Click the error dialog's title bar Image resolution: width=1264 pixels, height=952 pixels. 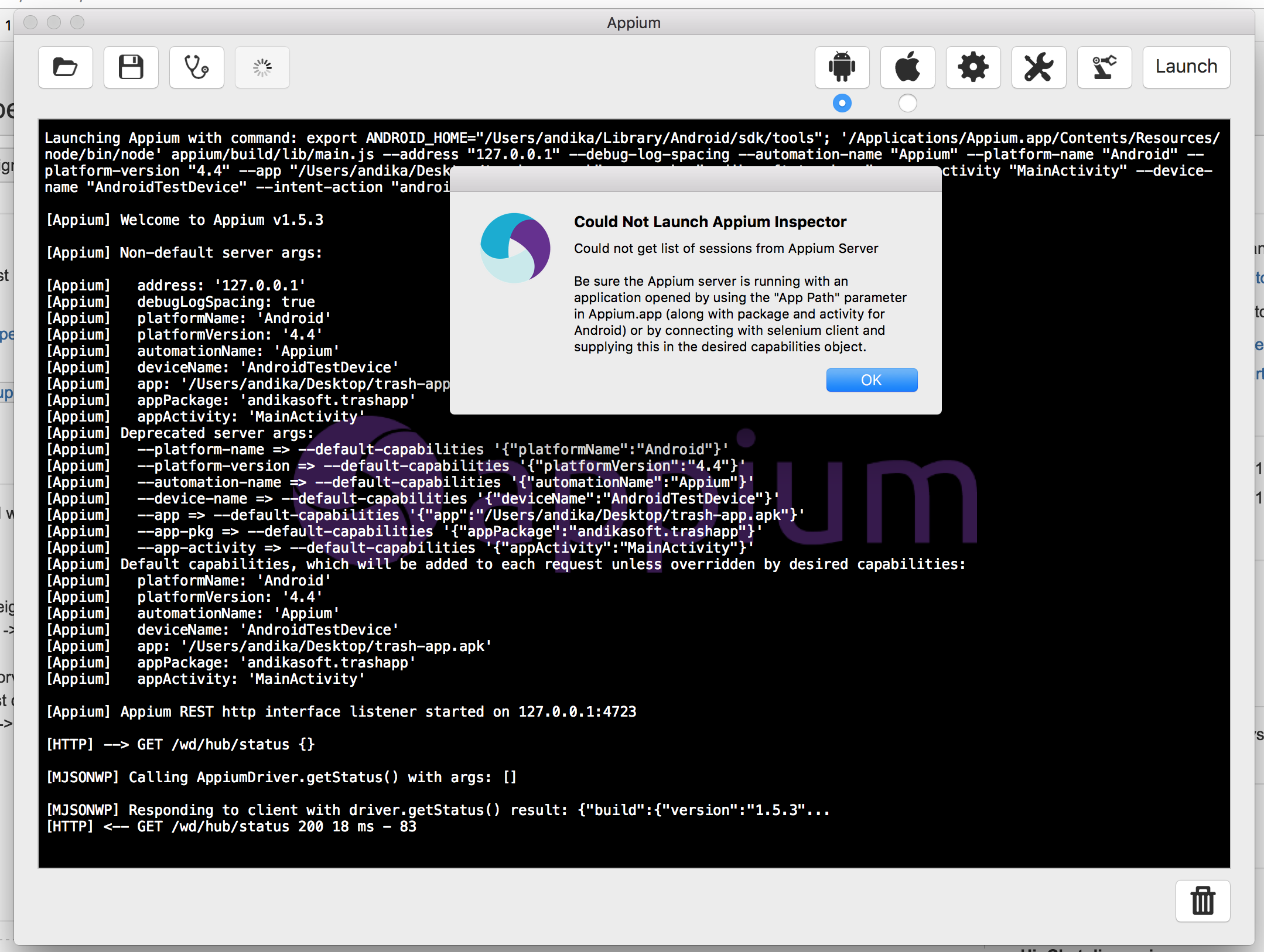[695, 179]
